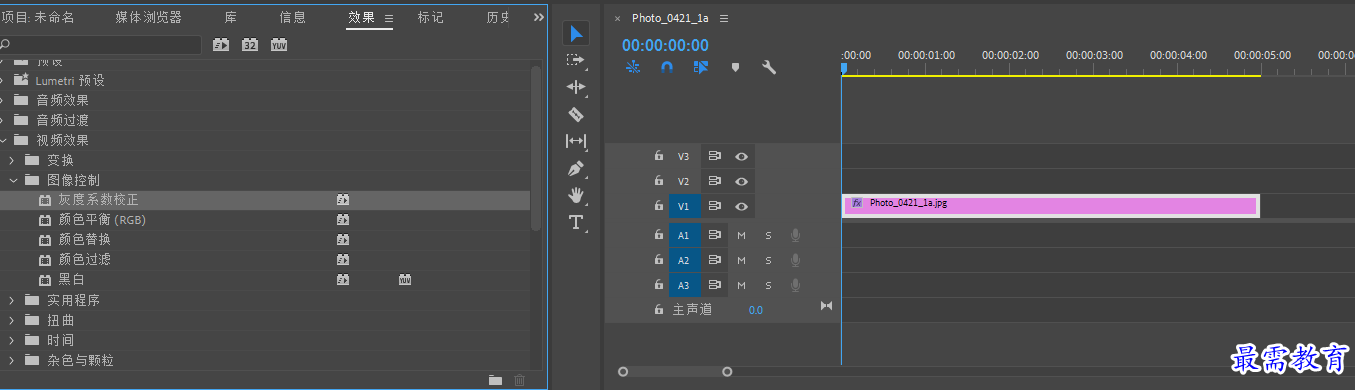
Task: Click the search magnifier in effects panel
Action: tap(5, 45)
